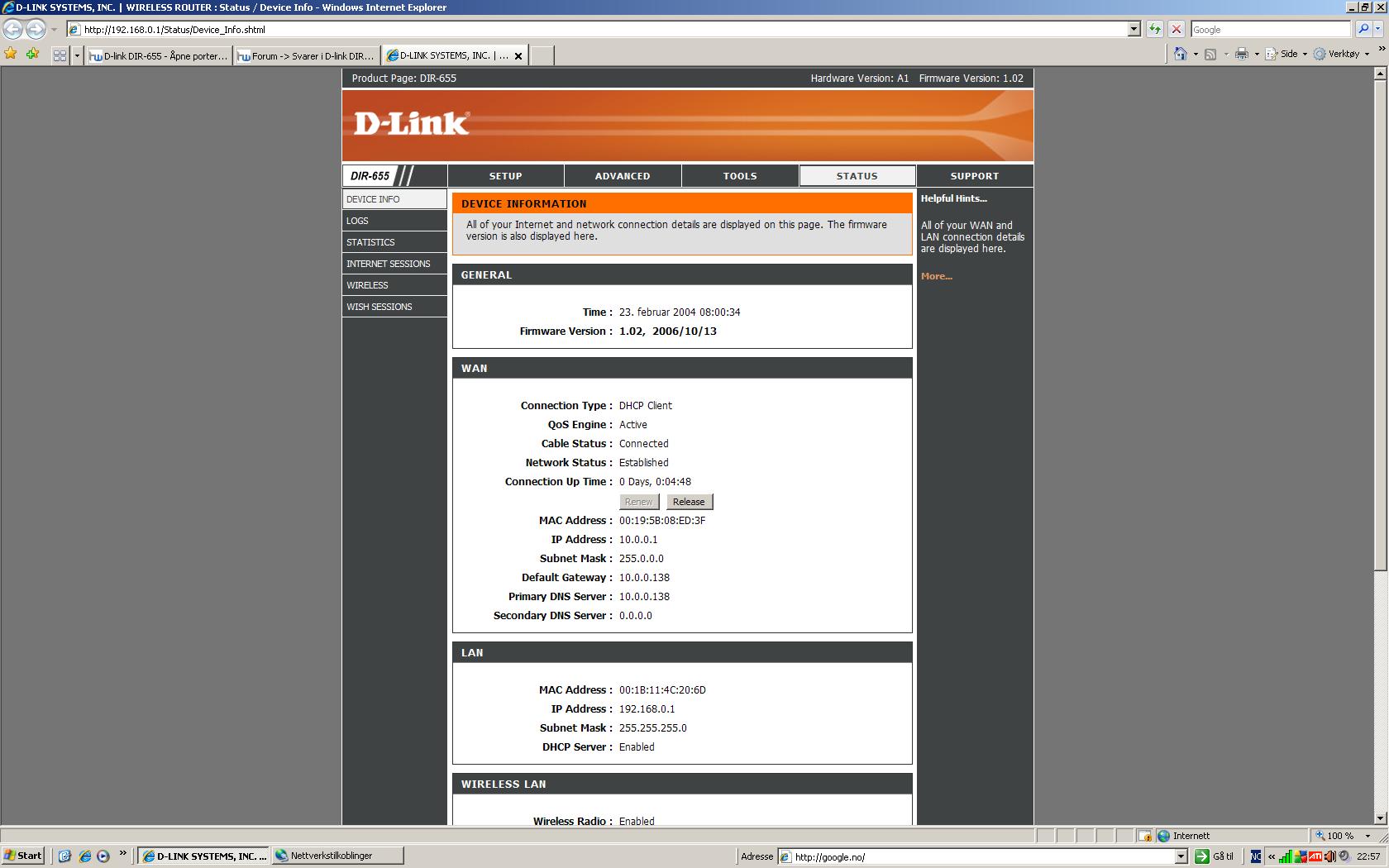Open Internet Explorer from quick launch
The height and width of the screenshot is (868, 1389).
point(84,856)
